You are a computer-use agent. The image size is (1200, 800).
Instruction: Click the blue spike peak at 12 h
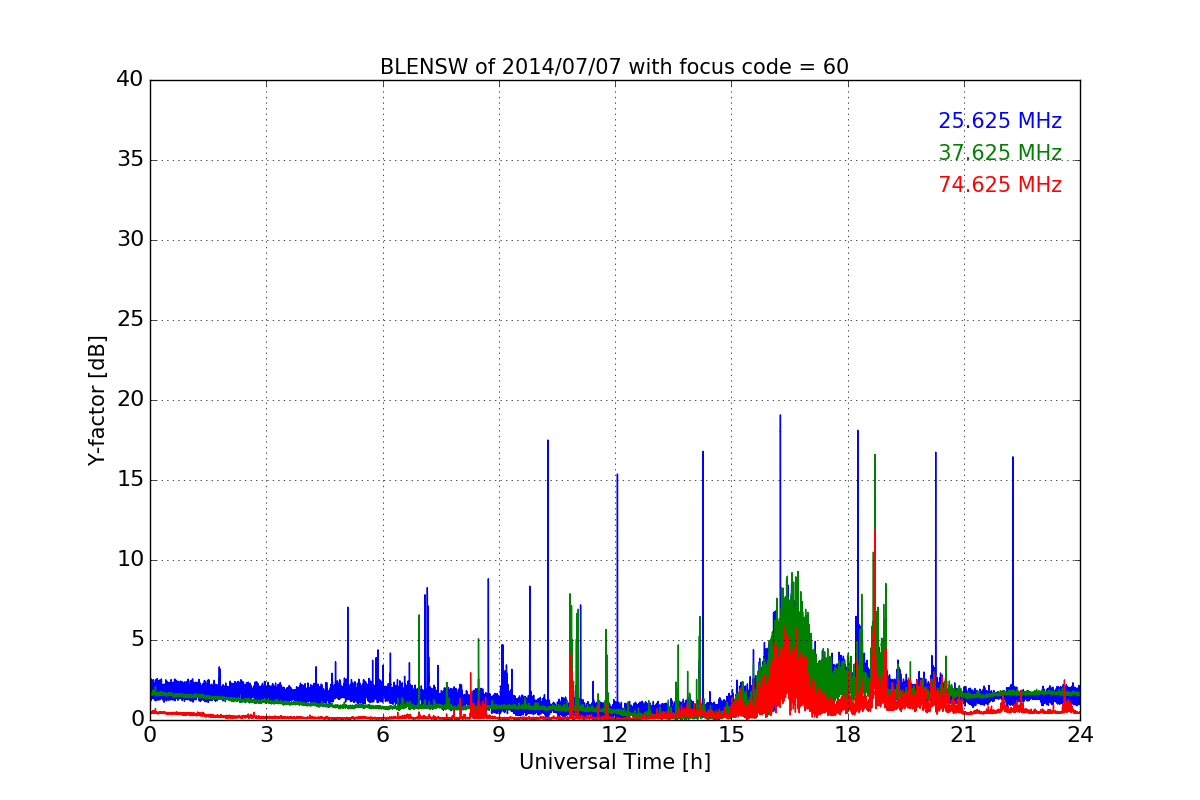pos(617,475)
